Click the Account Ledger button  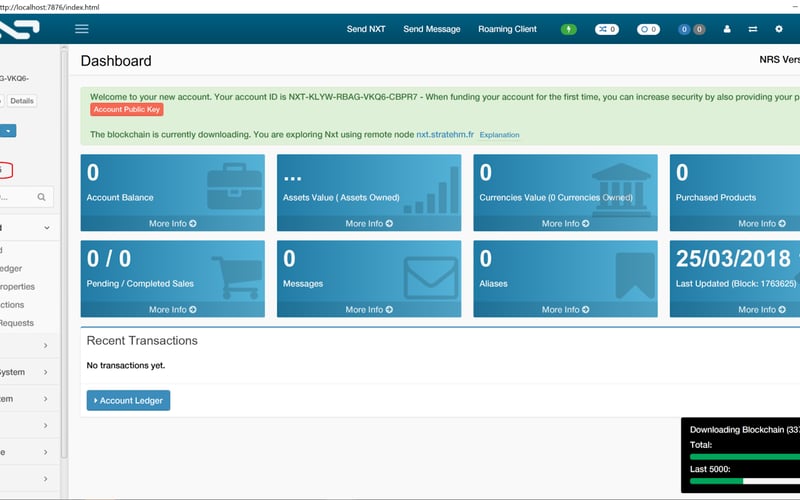[128, 401]
